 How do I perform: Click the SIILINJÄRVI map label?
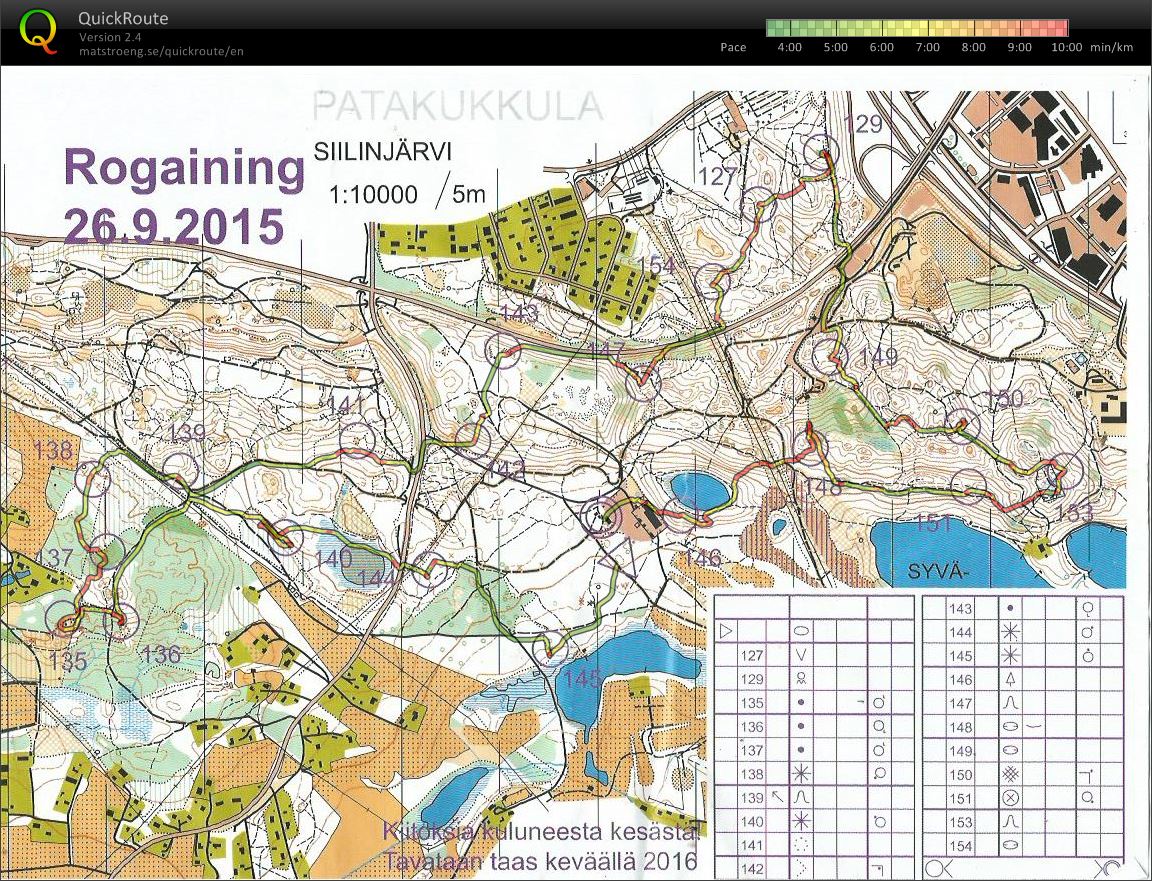(x=383, y=152)
